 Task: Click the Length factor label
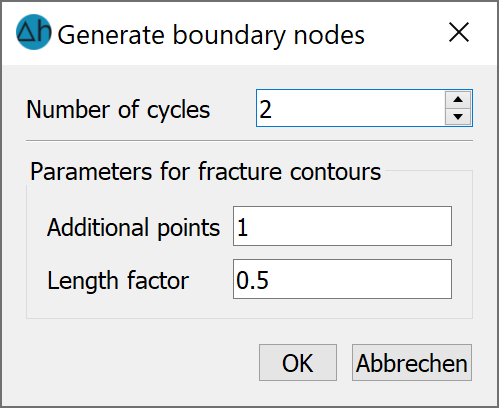point(118,281)
